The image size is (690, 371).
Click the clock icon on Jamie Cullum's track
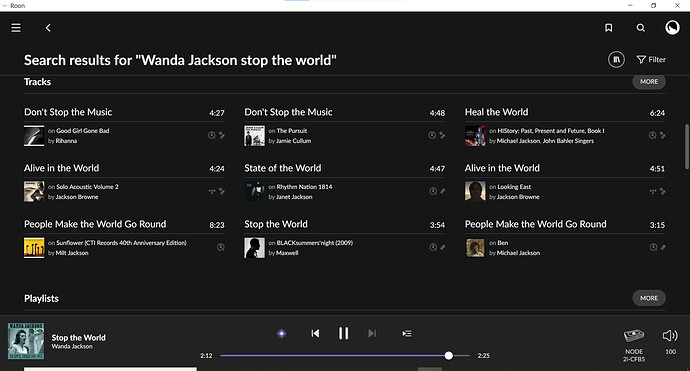click(432, 135)
